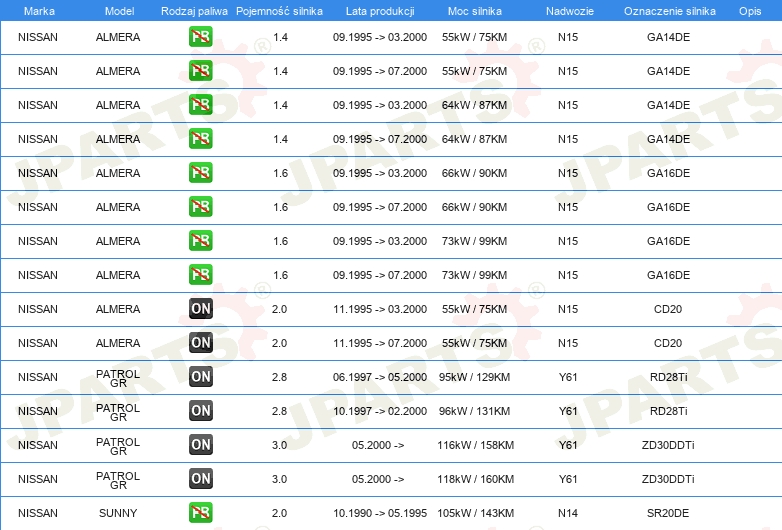Select ON diesel icon in Patrol GR 96kW row

200,410
